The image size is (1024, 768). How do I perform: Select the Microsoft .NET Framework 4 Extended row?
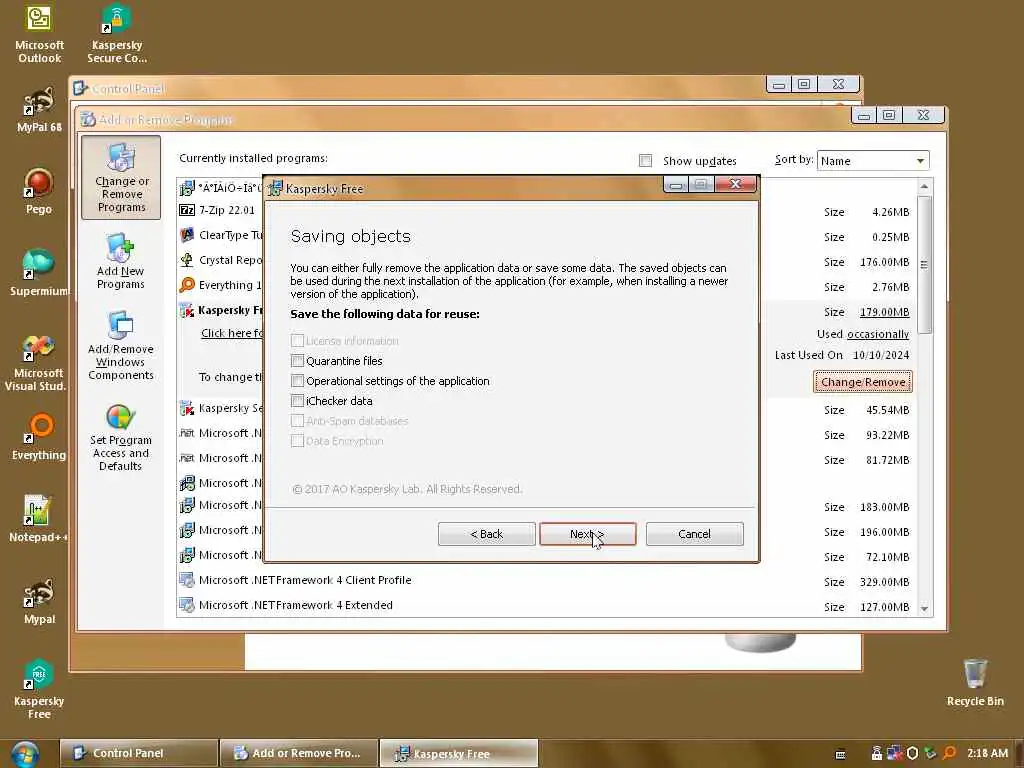pos(547,605)
